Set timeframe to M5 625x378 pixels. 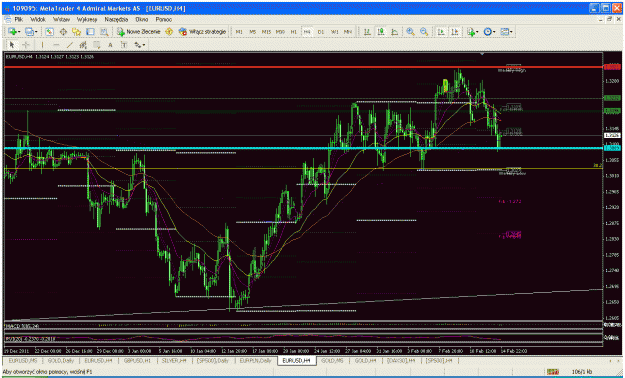coord(253,32)
